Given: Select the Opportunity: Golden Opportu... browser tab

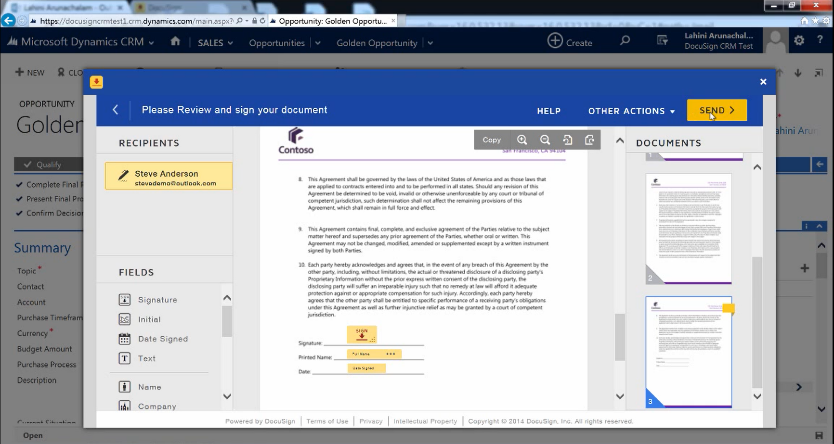Looking at the screenshot, I should 332,21.
